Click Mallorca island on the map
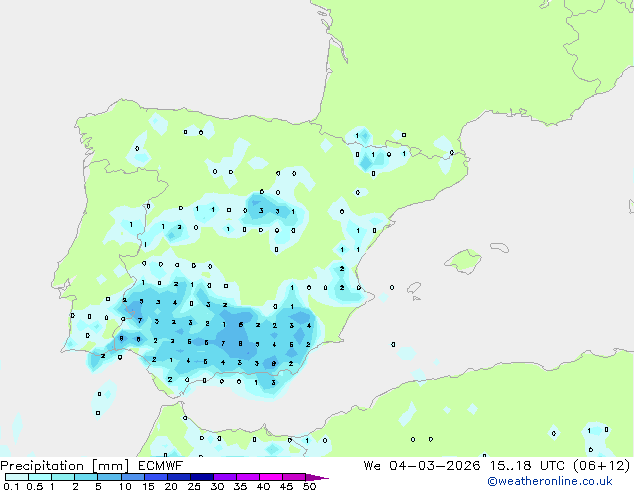The width and height of the screenshot is (634, 490). click(463, 261)
